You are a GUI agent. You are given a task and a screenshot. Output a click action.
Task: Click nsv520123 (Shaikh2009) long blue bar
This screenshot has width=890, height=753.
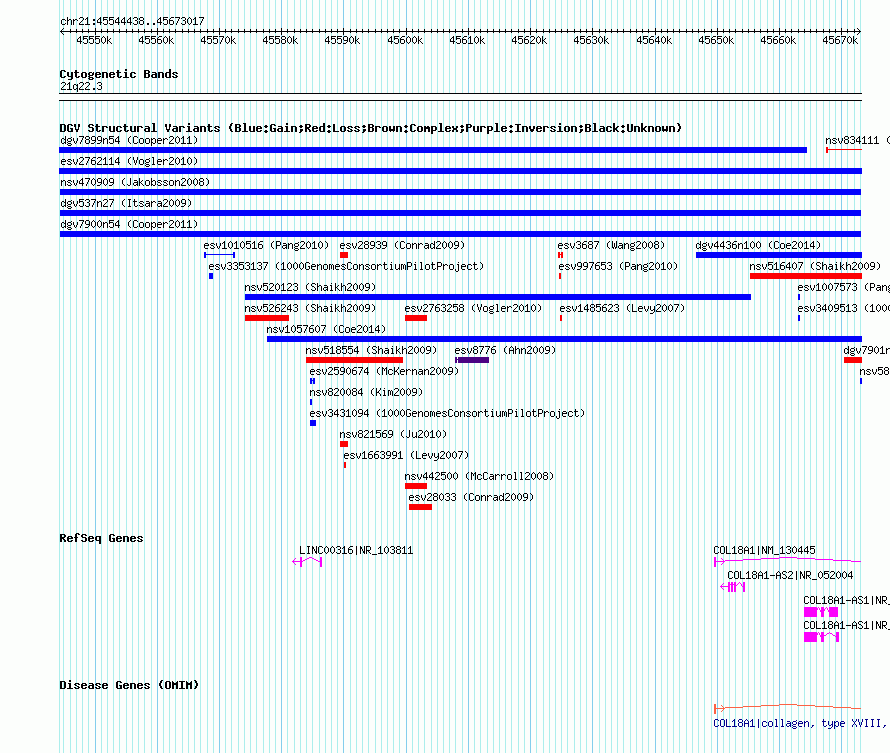pos(498,297)
